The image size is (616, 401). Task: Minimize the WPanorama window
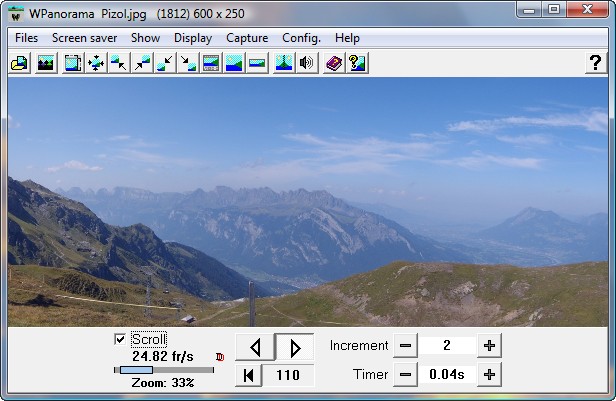529,10
